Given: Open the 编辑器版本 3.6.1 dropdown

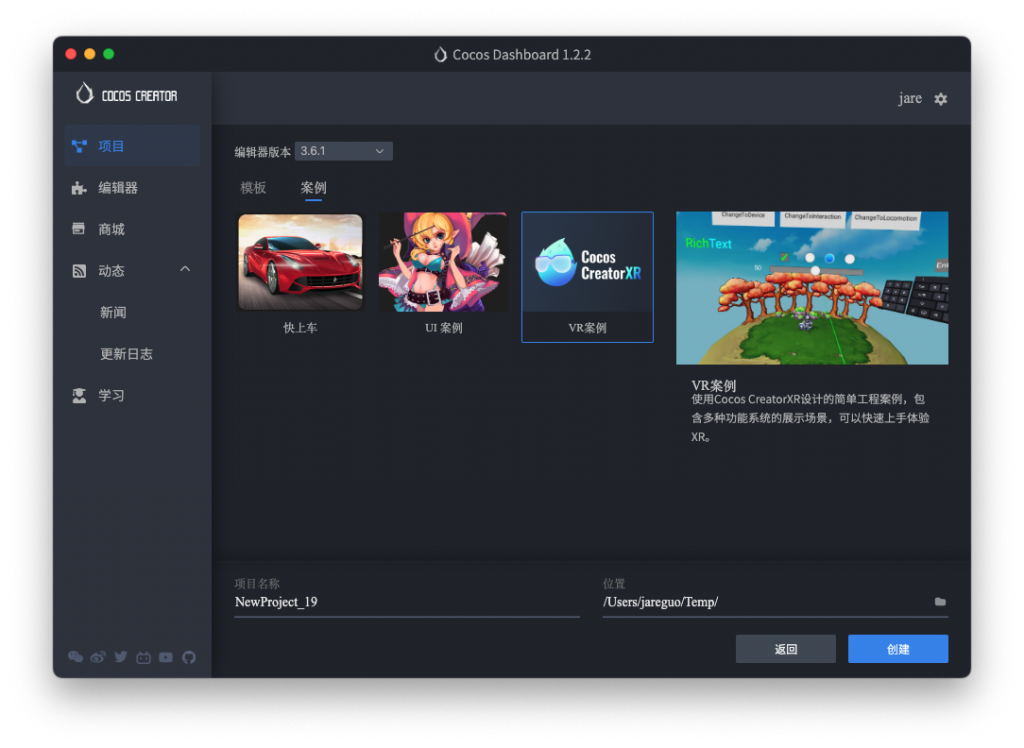Looking at the screenshot, I should (x=344, y=151).
